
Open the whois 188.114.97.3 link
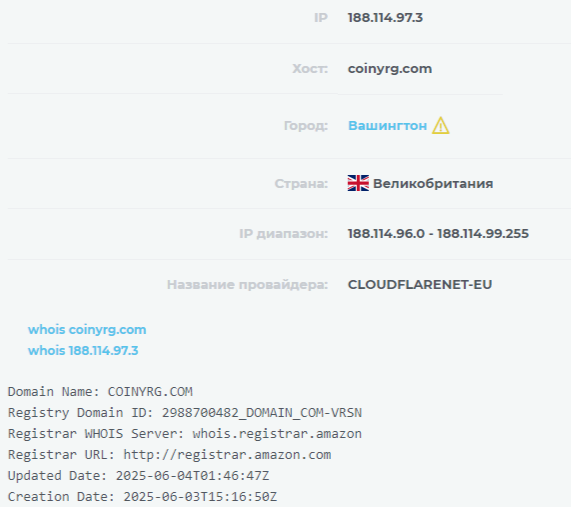point(83,350)
